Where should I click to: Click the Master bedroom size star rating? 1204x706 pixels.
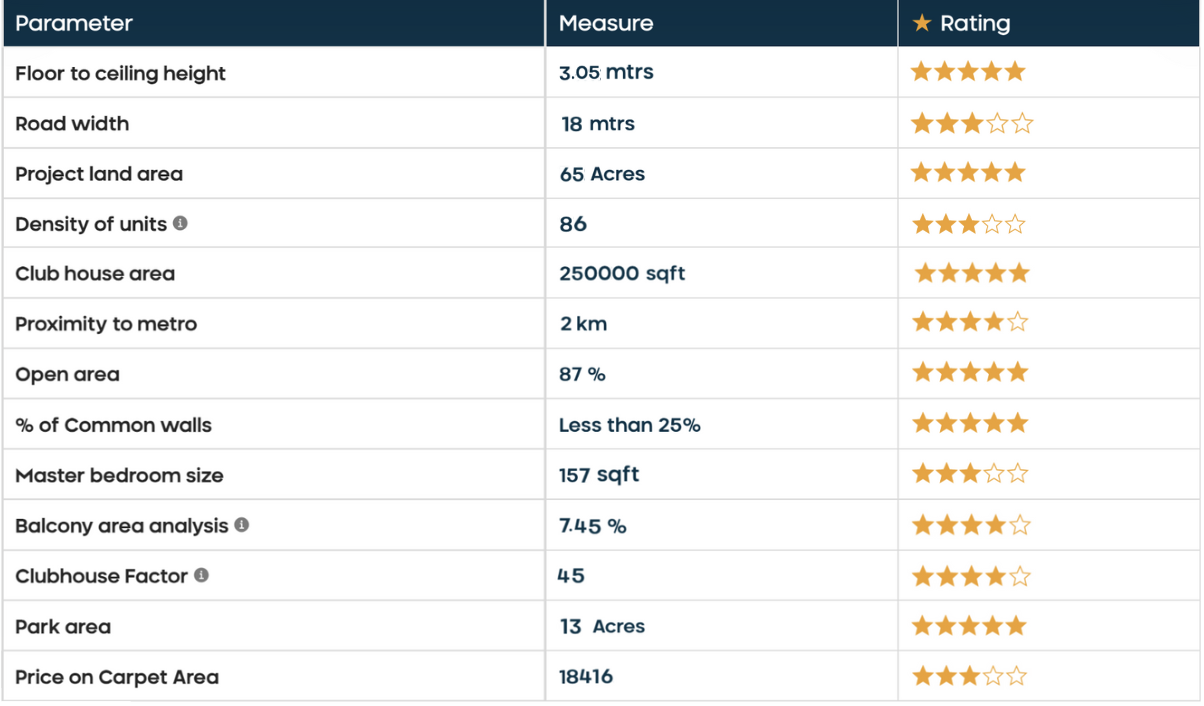[x=970, y=474]
